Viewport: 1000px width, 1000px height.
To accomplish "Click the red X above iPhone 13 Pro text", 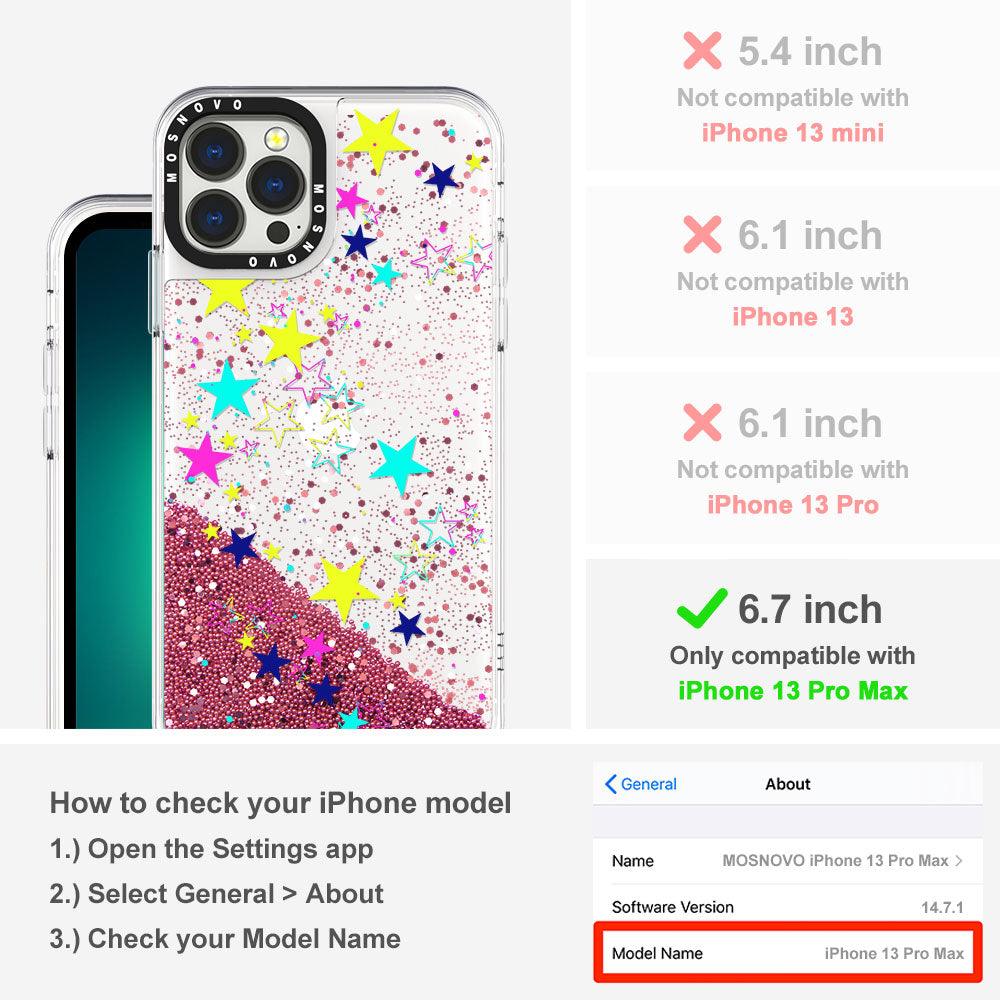I will [x=702, y=422].
